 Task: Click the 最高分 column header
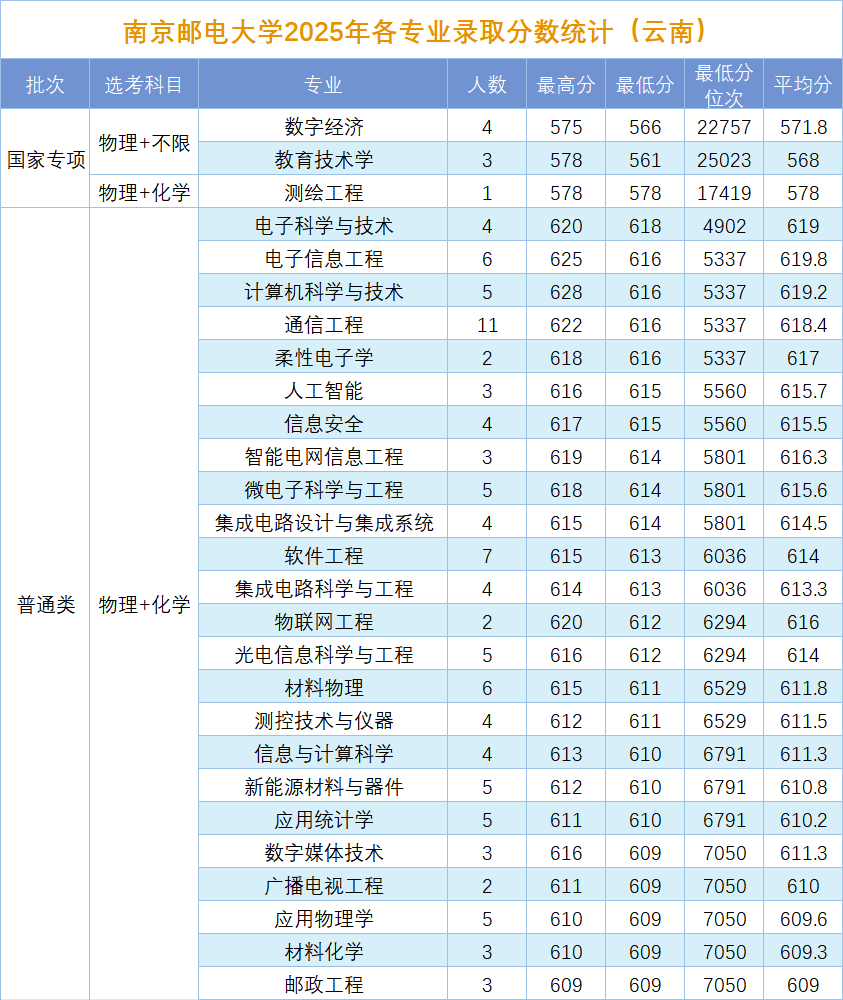[566, 84]
